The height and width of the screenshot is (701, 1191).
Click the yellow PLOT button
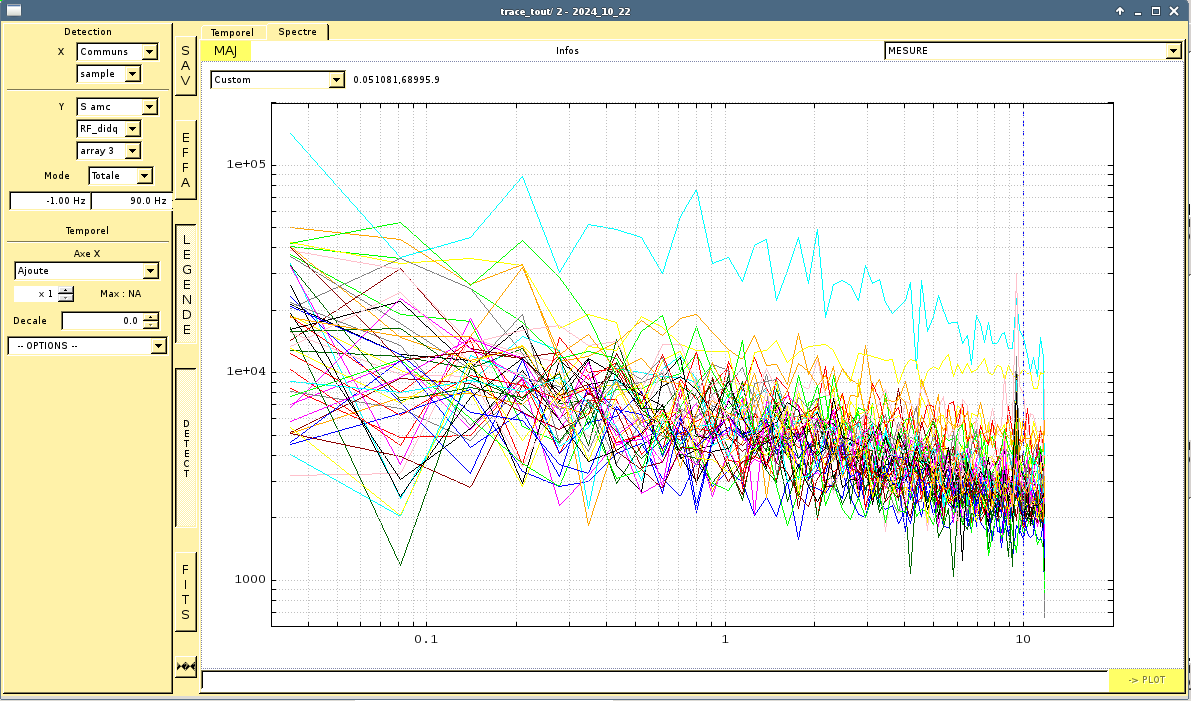pos(1146,680)
